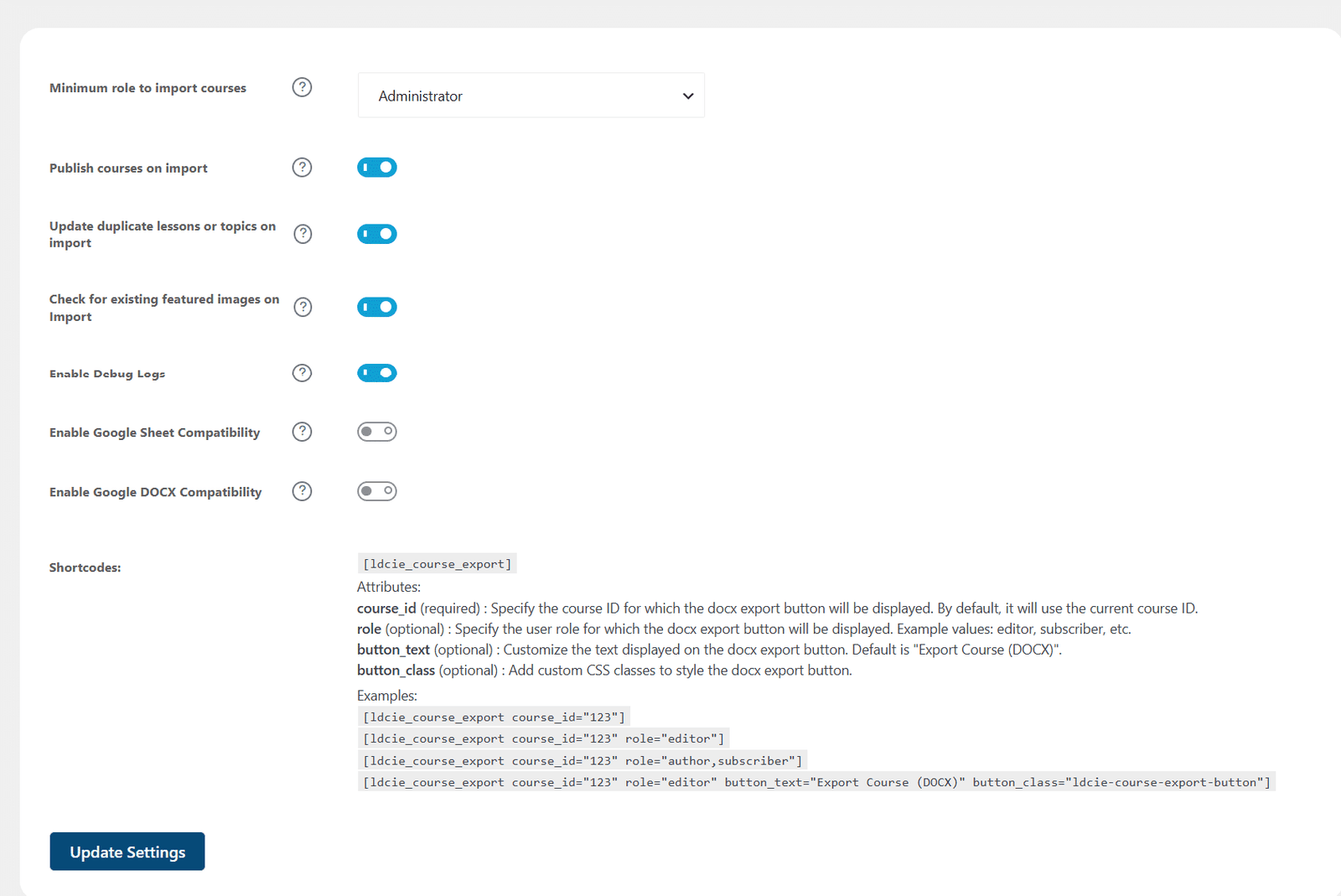
Task: Open the Administrator role dropdown
Action: pyautogui.click(x=531, y=96)
